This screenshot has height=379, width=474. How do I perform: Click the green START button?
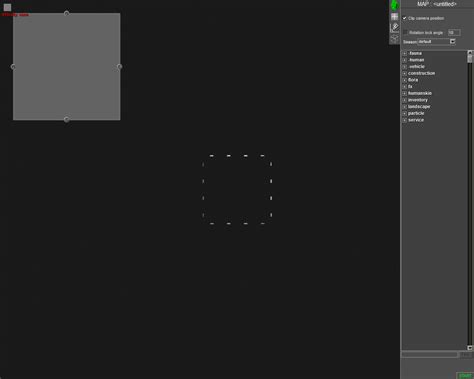point(465,376)
